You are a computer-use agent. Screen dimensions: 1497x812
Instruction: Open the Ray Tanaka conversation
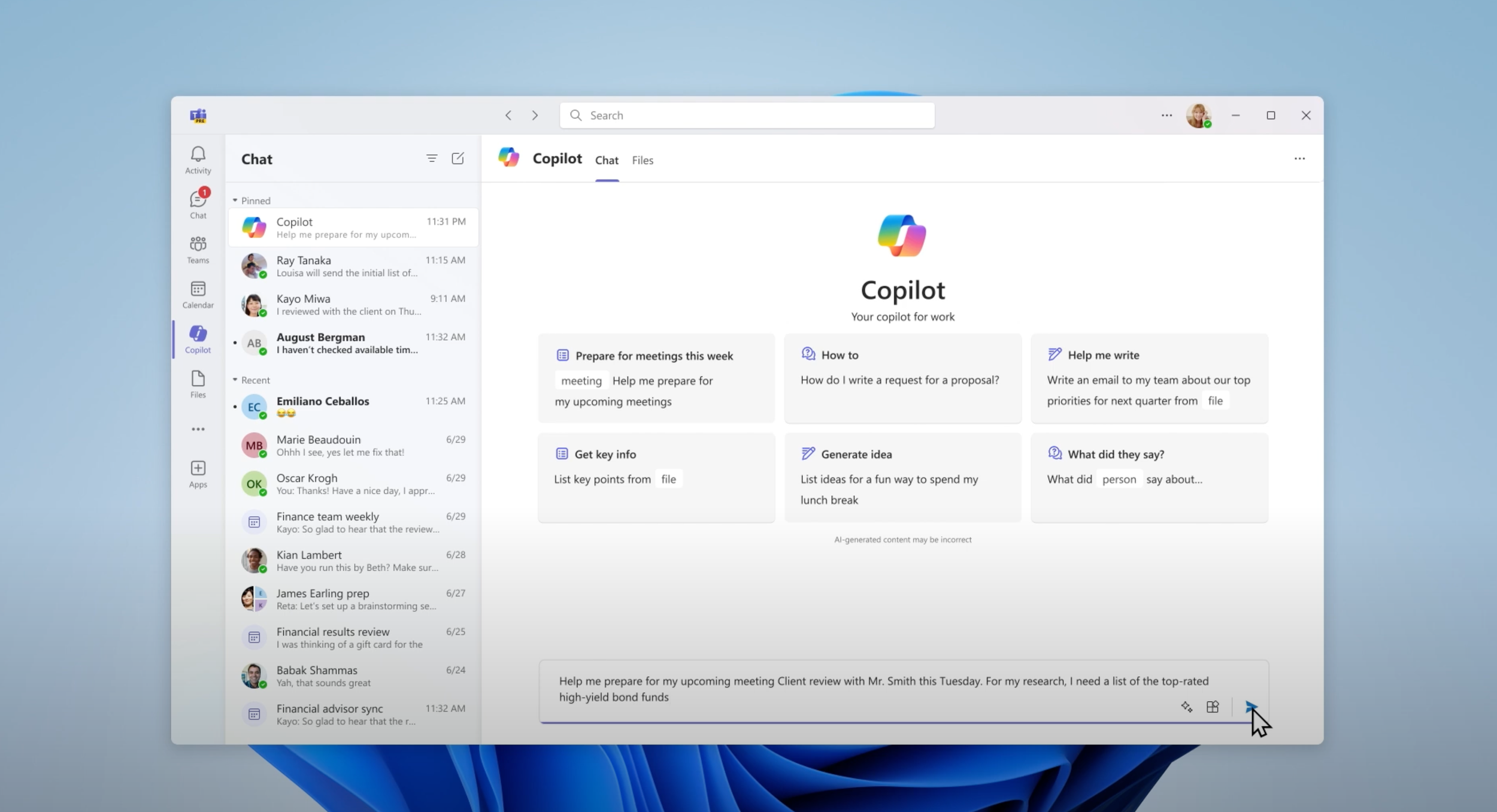click(353, 266)
